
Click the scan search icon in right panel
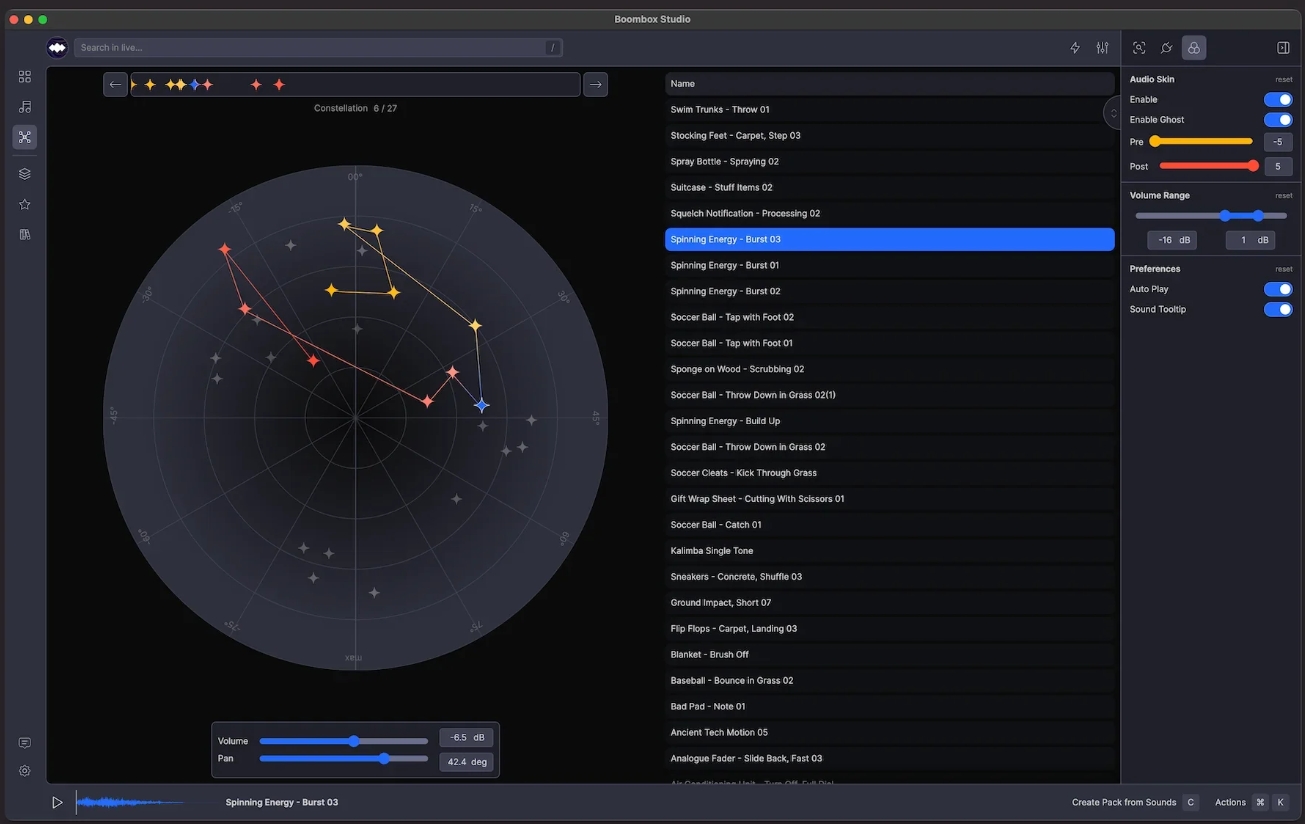point(1139,48)
